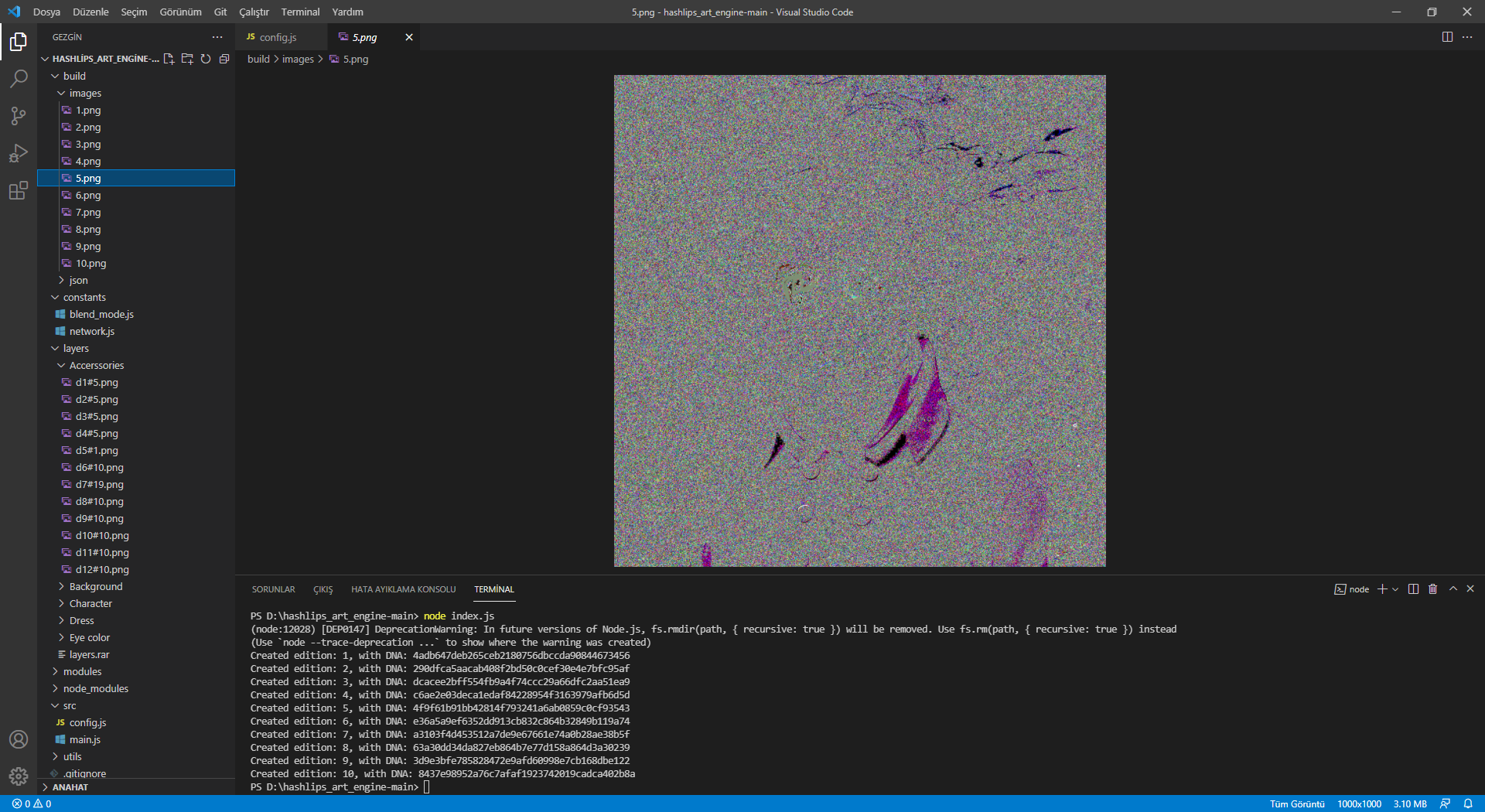Image resolution: width=1485 pixels, height=812 pixels.
Task: Expand the json folder
Action: (136, 280)
